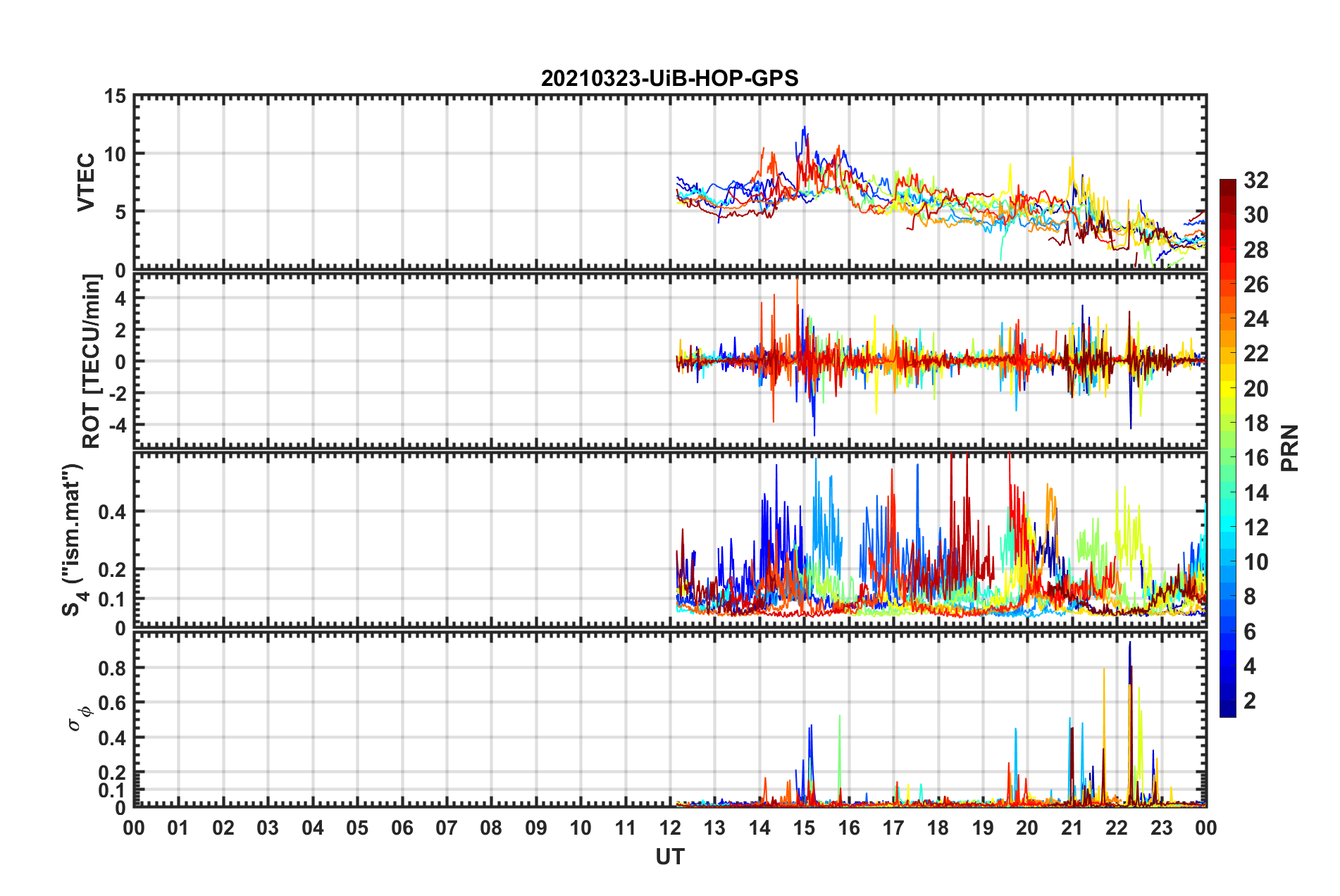Click colorbar tick label 14
The image size is (1340, 896).
click(x=1255, y=492)
